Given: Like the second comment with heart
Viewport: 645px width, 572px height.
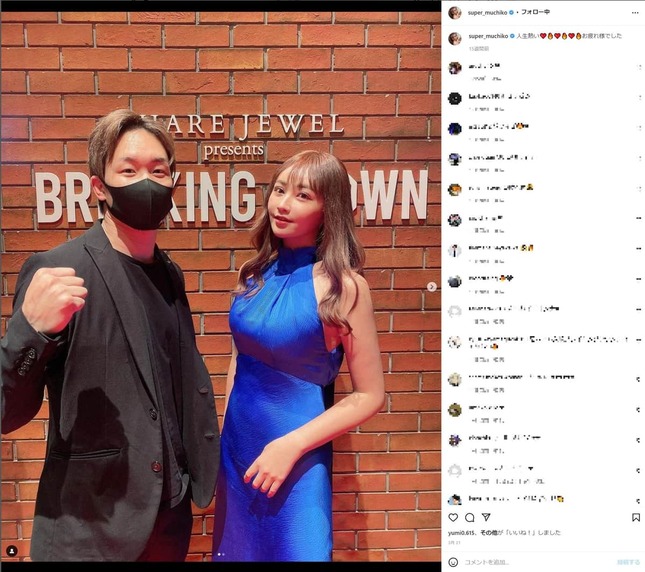Looking at the screenshot, I should (x=639, y=97).
